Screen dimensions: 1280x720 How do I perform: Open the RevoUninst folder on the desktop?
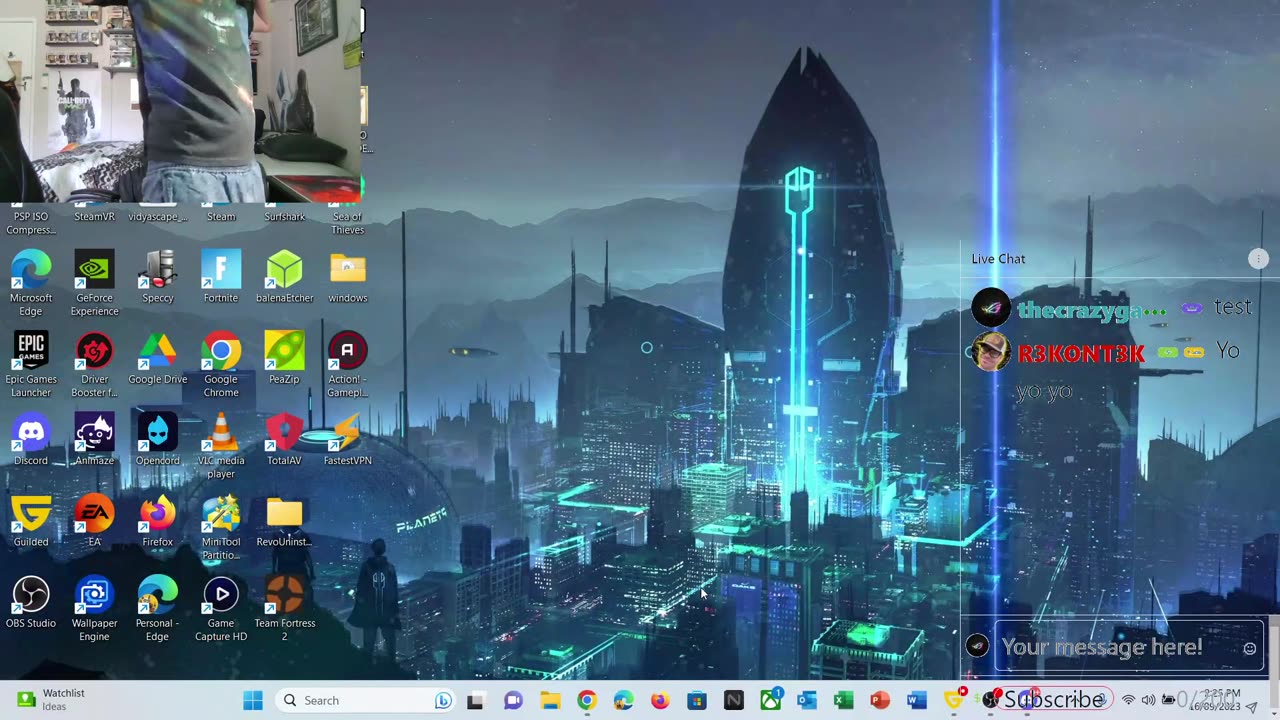[284, 521]
